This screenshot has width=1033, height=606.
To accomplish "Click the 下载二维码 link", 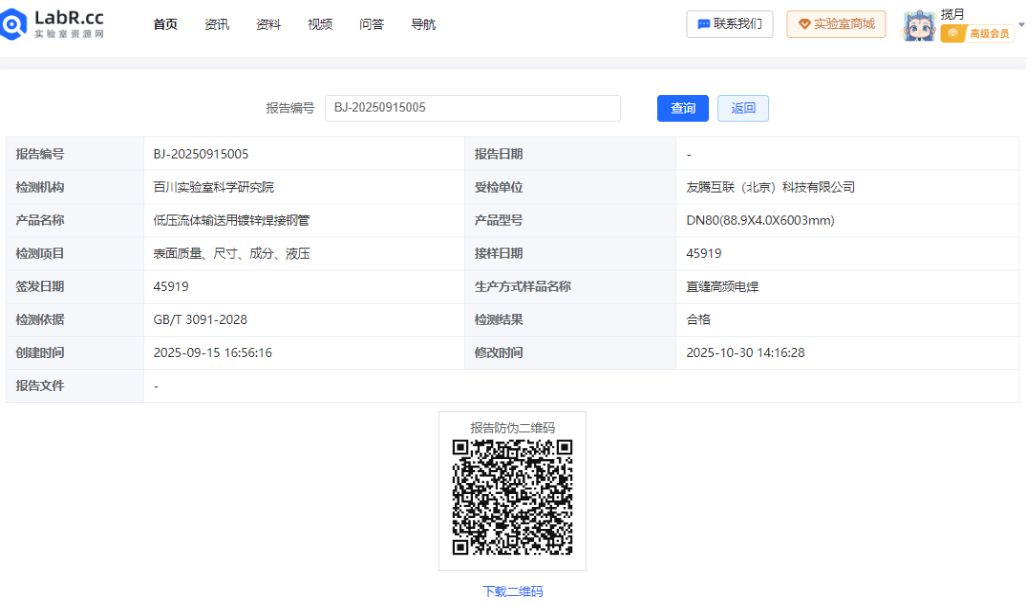I will click(x=512, y=591).
